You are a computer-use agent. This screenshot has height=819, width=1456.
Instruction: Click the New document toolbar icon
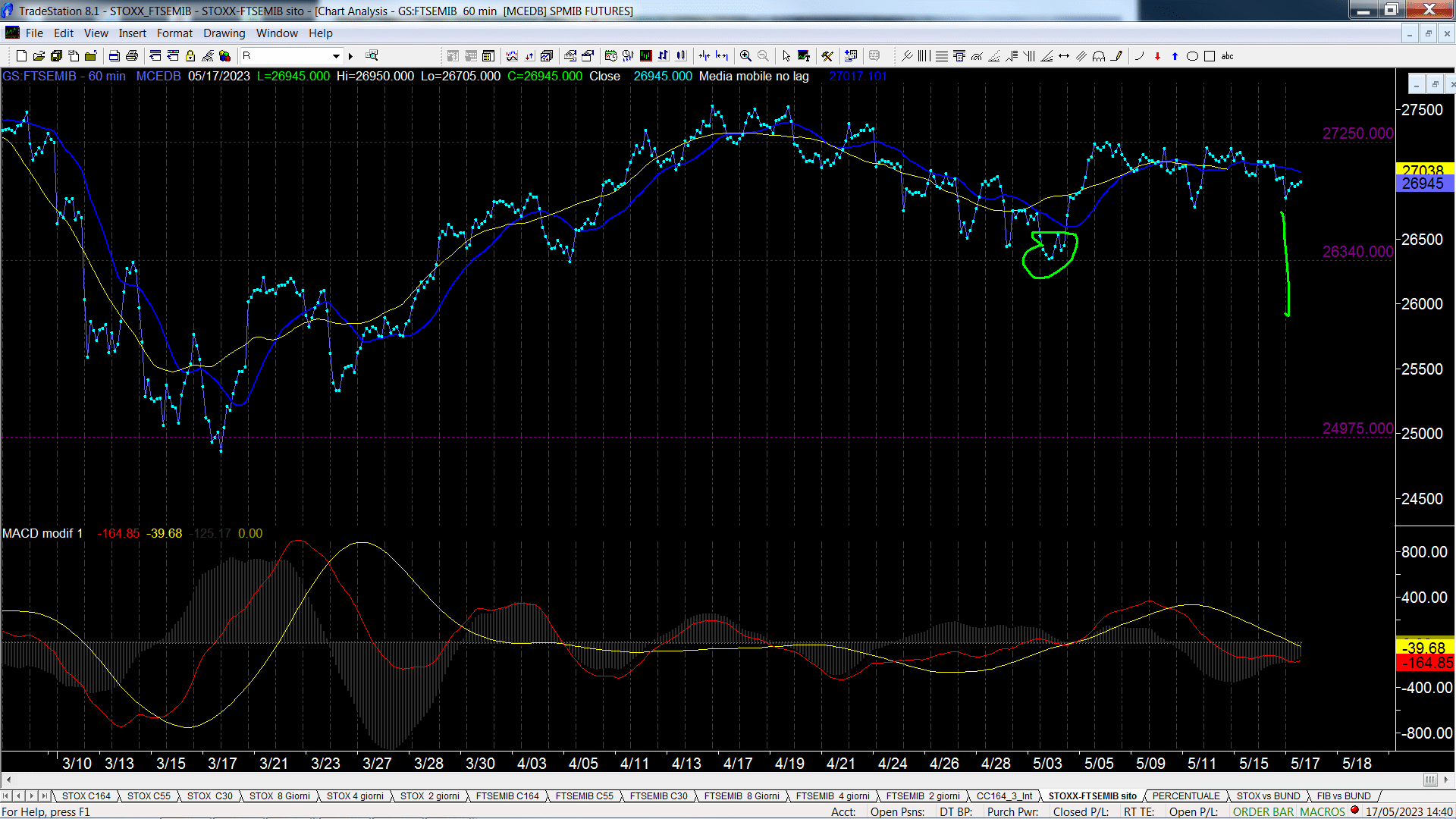(21, 55)
